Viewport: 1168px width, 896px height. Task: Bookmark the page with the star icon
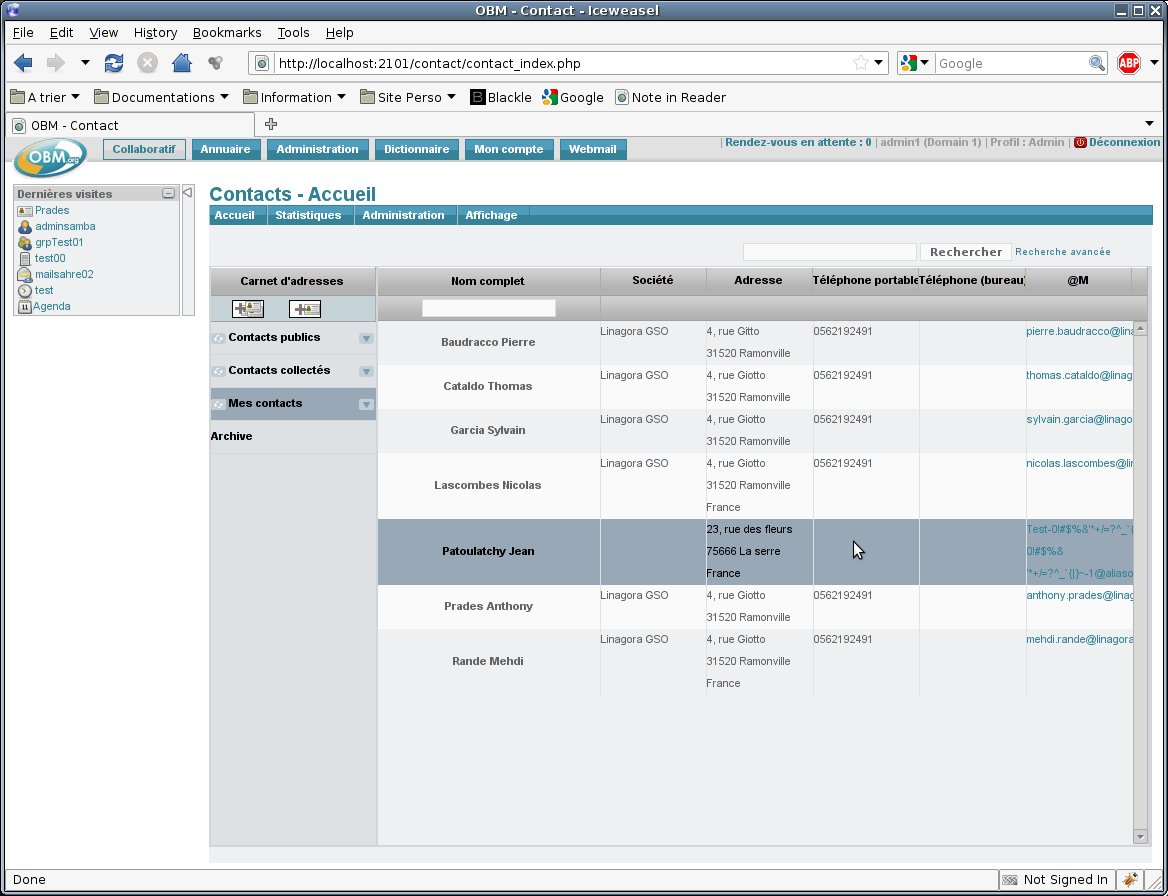860,63
